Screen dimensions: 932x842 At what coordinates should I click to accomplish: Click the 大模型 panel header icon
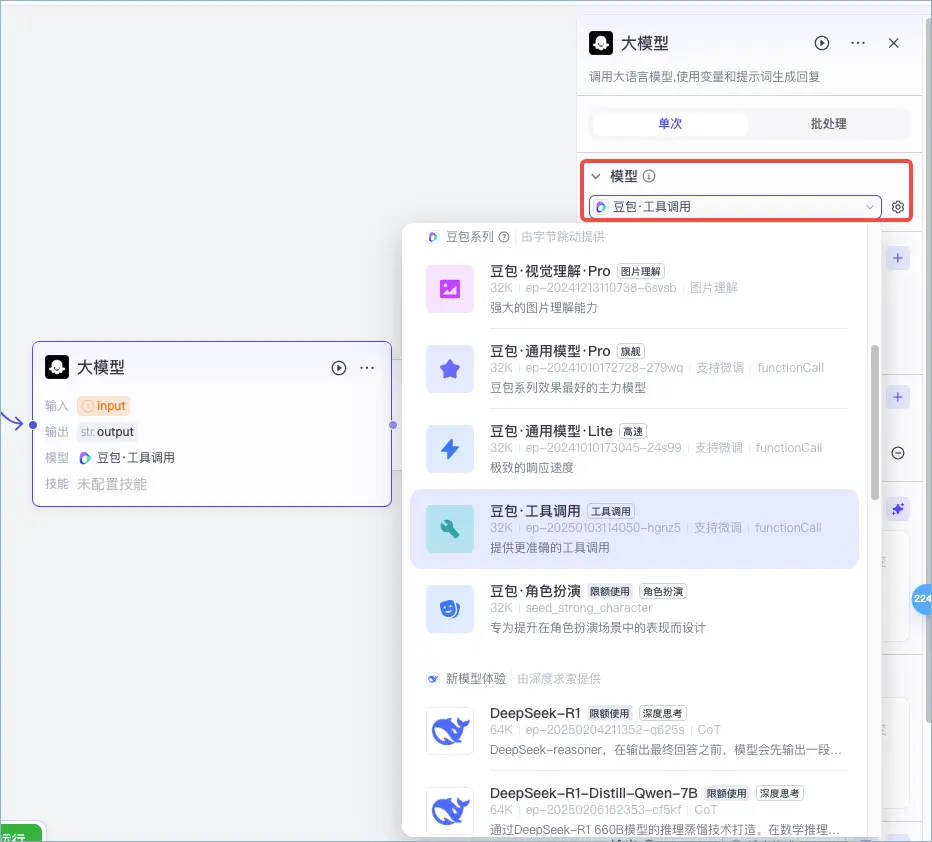(601, 43)
